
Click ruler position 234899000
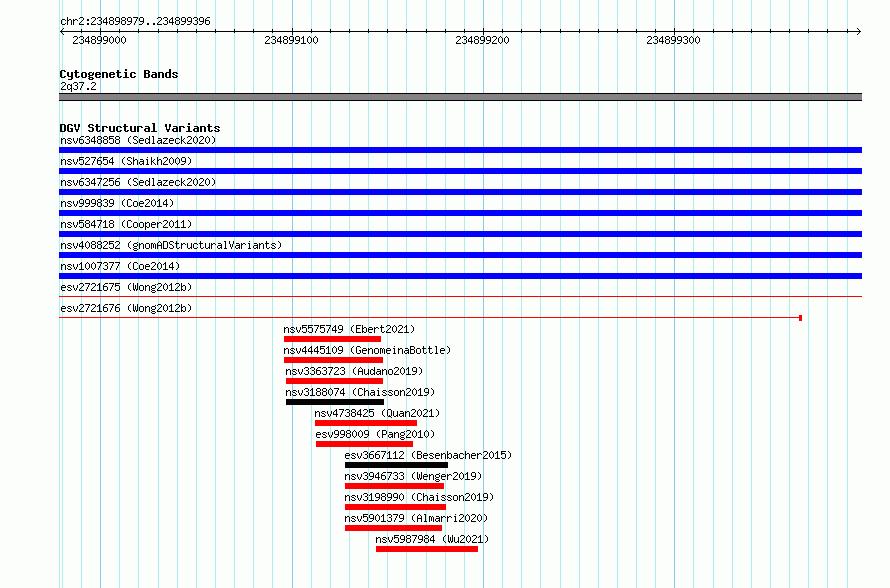coord(99,40)
